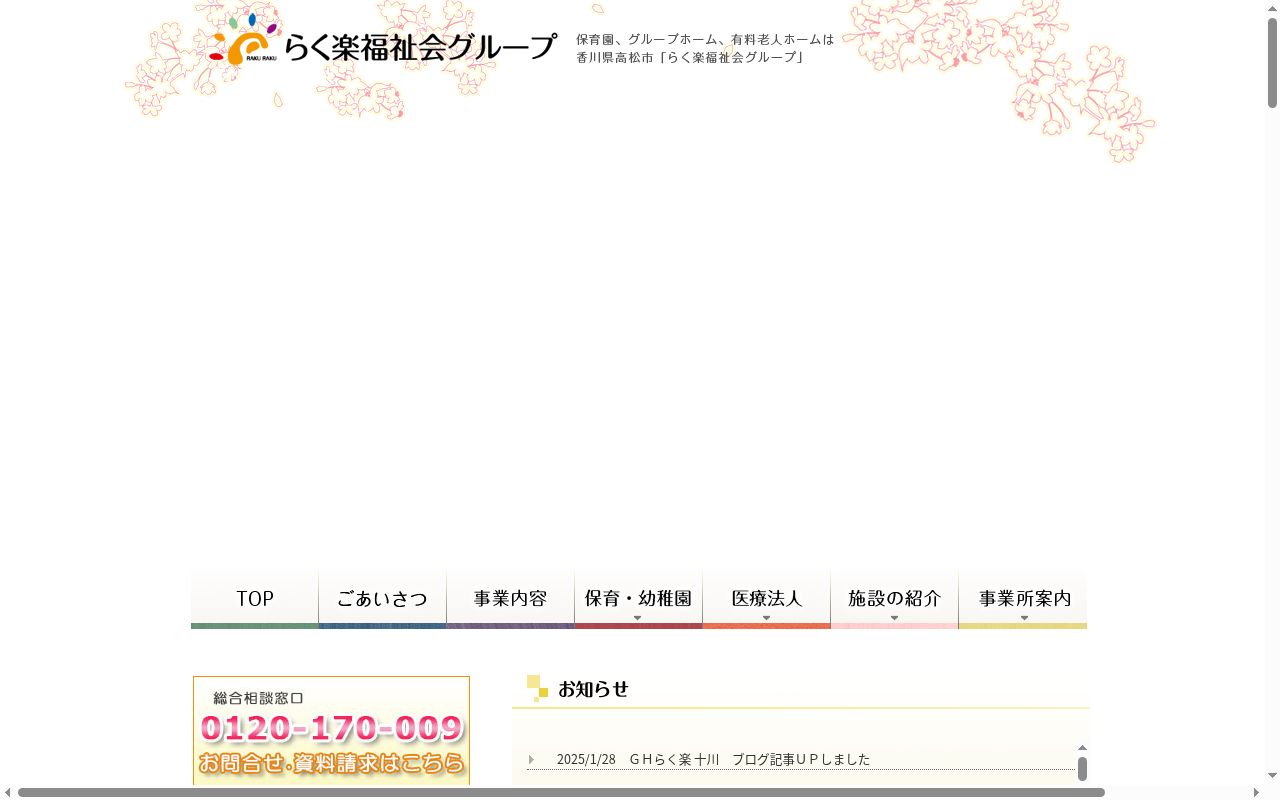Click the page scroll-down arrow
Viewport: 1280px width, 800px height.
pos(1273,775)
